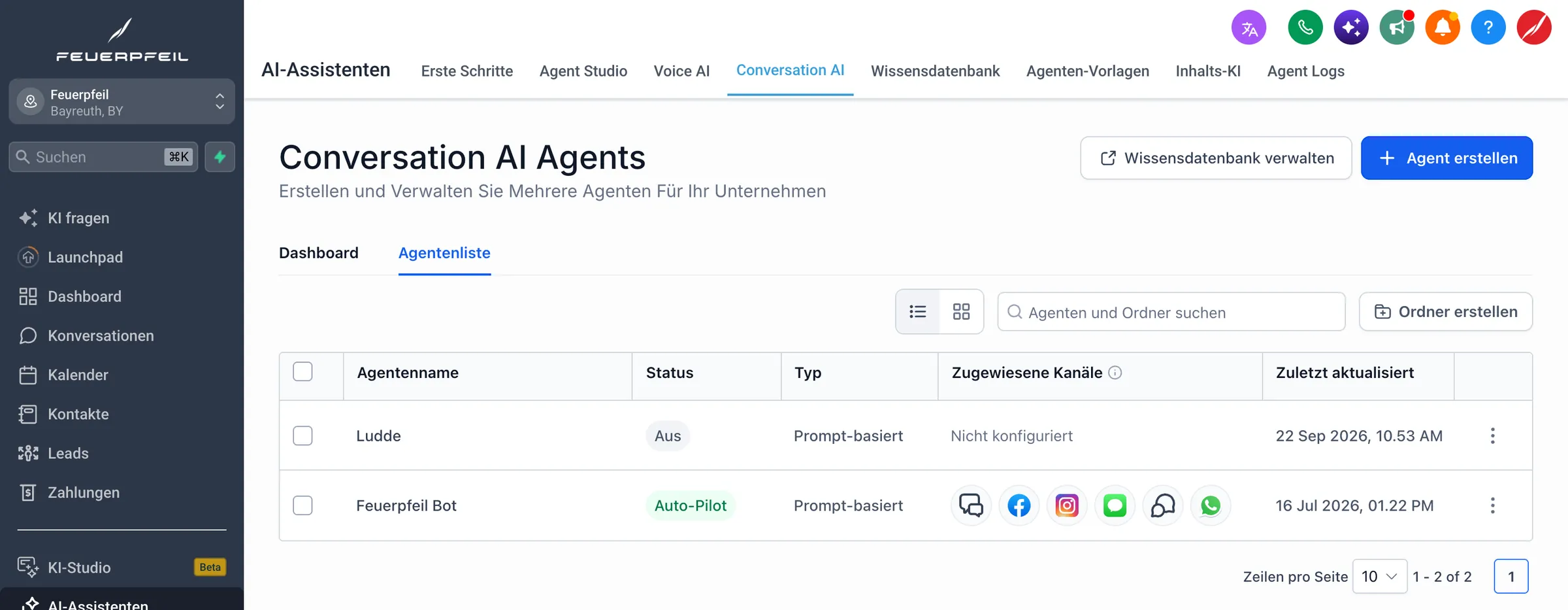Open the three-dot menu for Ludde
1568x610 pixels.
(1492, 435)
